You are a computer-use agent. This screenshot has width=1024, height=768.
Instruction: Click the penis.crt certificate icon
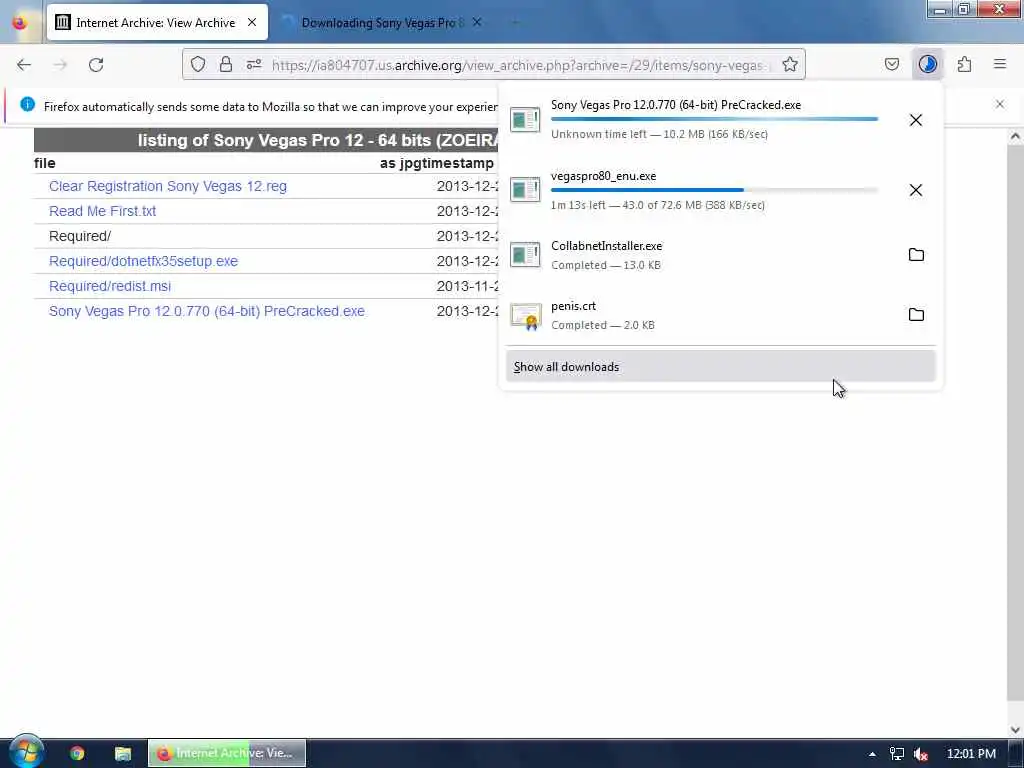click(x=525, y=316)
